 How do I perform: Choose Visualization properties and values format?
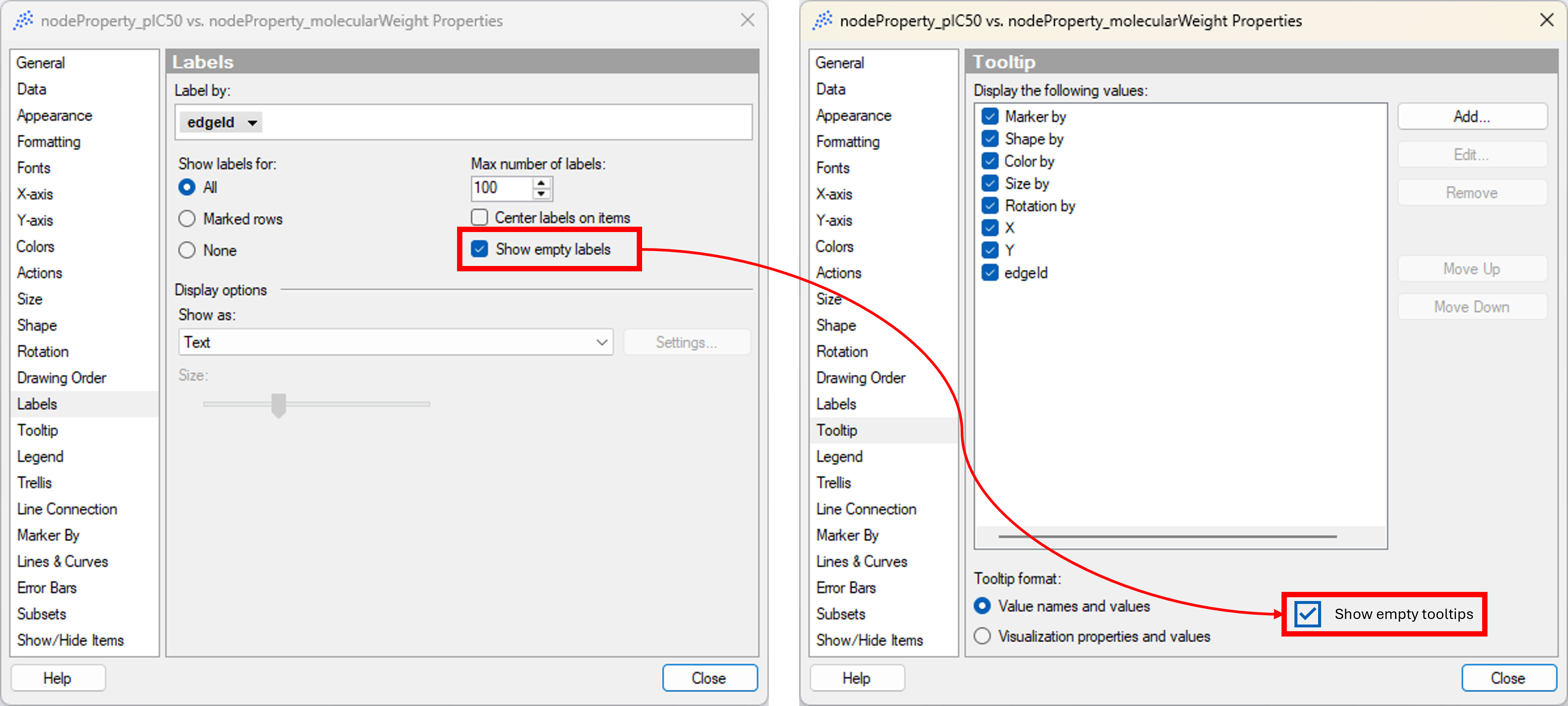click(x=982, y=636)
